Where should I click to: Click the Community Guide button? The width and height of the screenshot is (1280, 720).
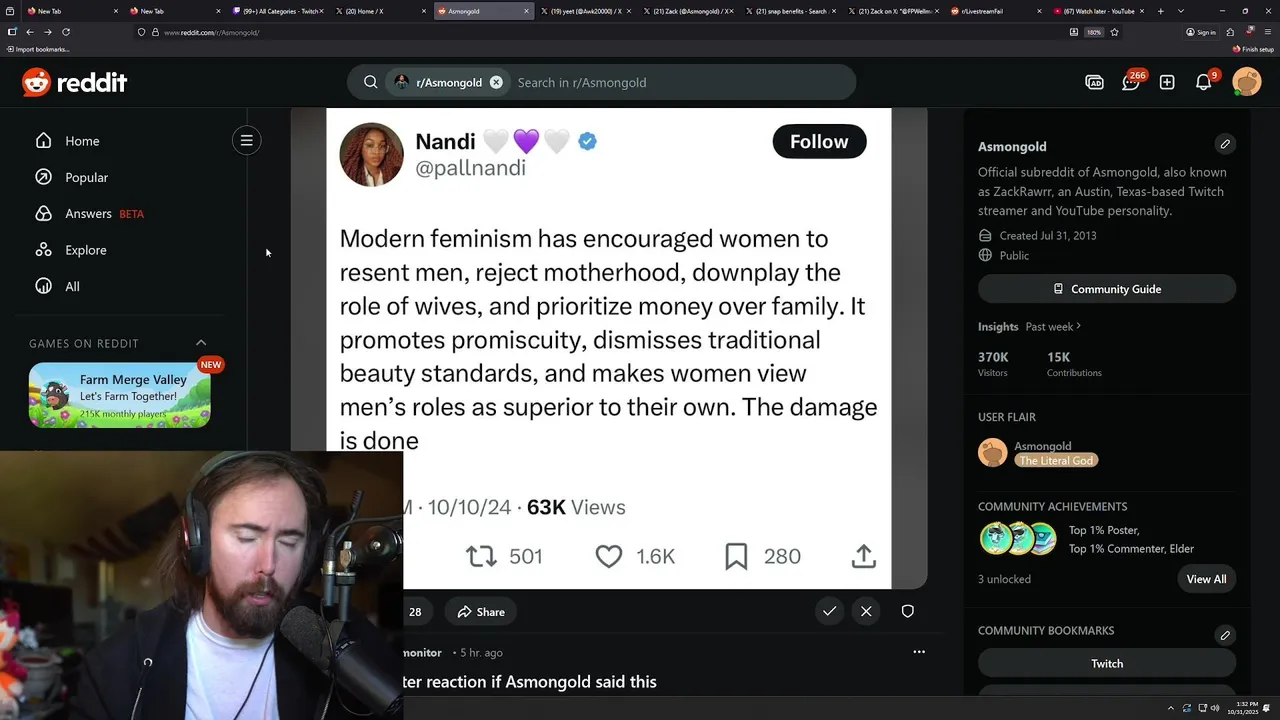click(x=1107, y=289)
